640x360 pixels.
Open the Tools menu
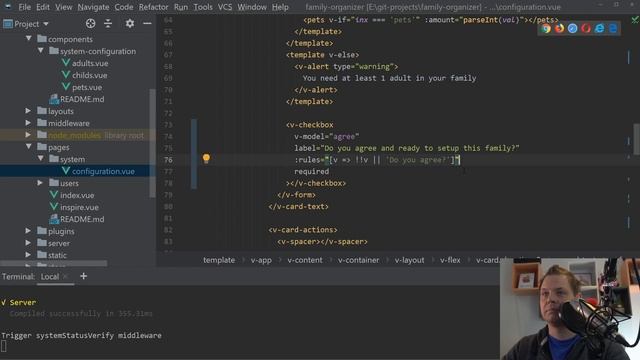[203, 7]
